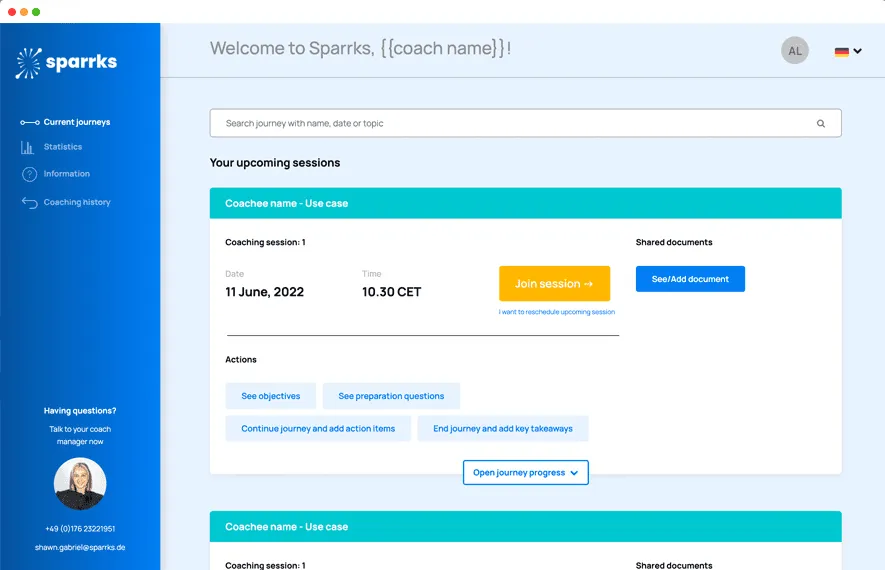Go to Coaching history
Screen dimensions: 885x570
(x=77, y=202)
